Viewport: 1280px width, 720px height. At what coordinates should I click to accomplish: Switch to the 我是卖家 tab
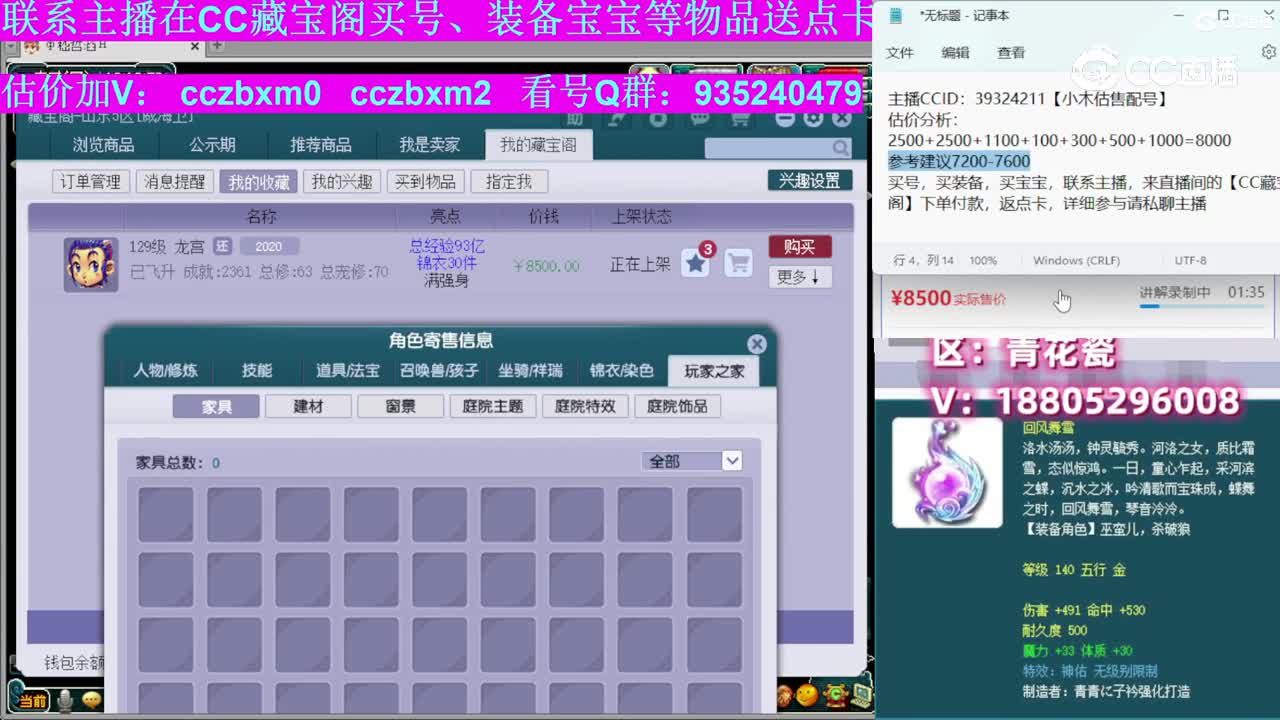(x=429, y=145)
